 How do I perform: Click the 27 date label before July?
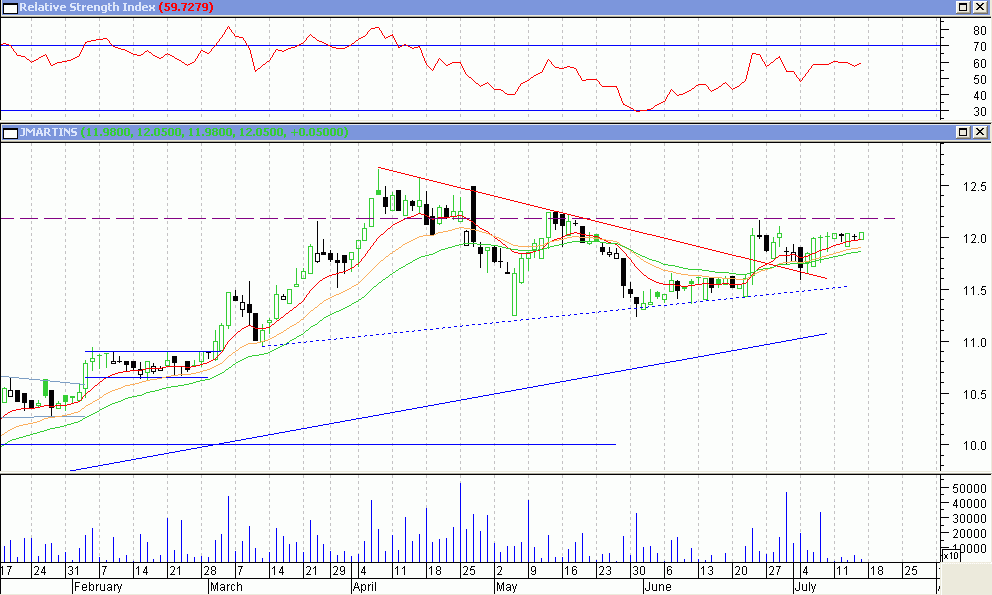775,571
